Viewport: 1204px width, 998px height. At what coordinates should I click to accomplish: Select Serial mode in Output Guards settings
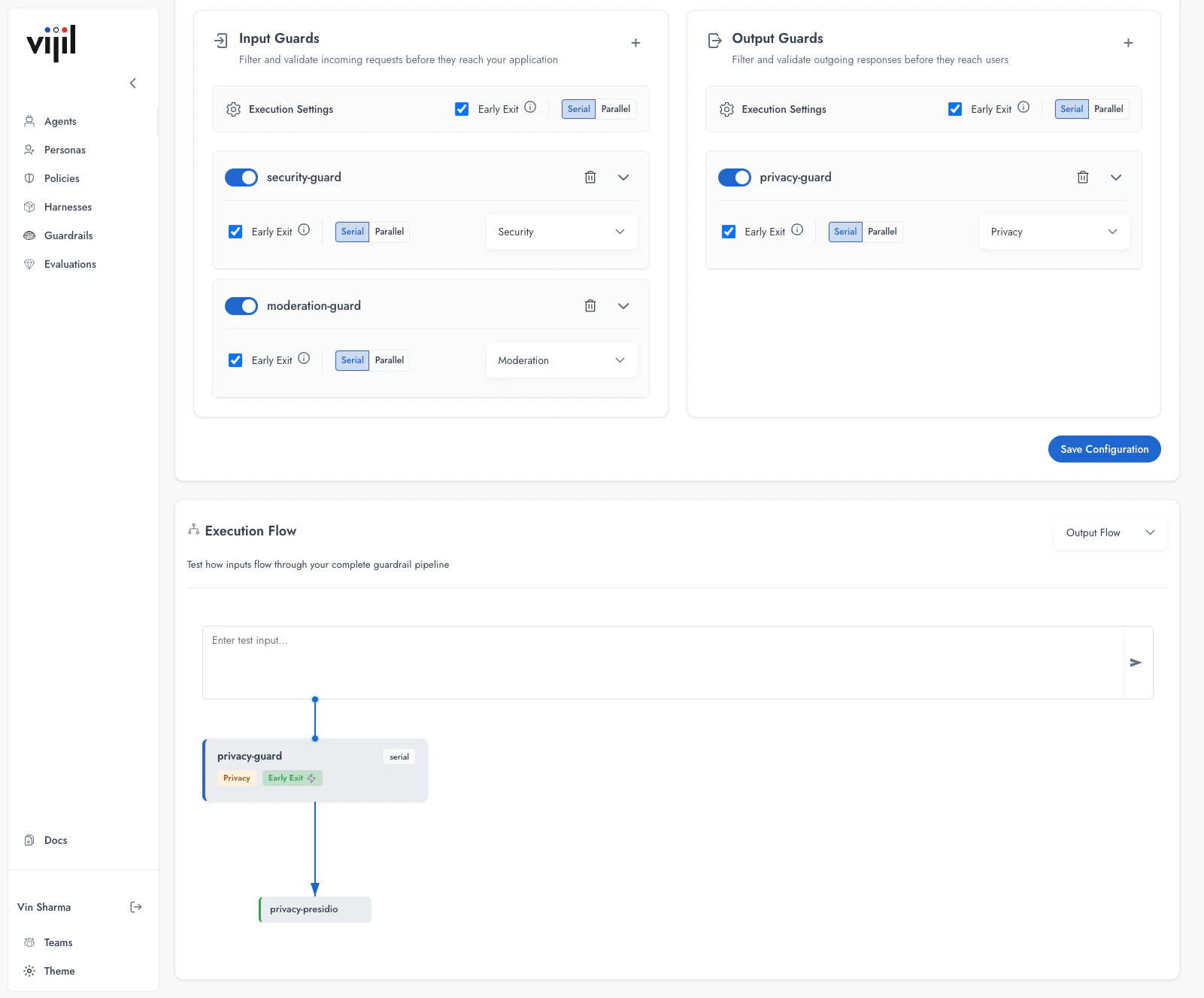click(x=1071, y=109)
